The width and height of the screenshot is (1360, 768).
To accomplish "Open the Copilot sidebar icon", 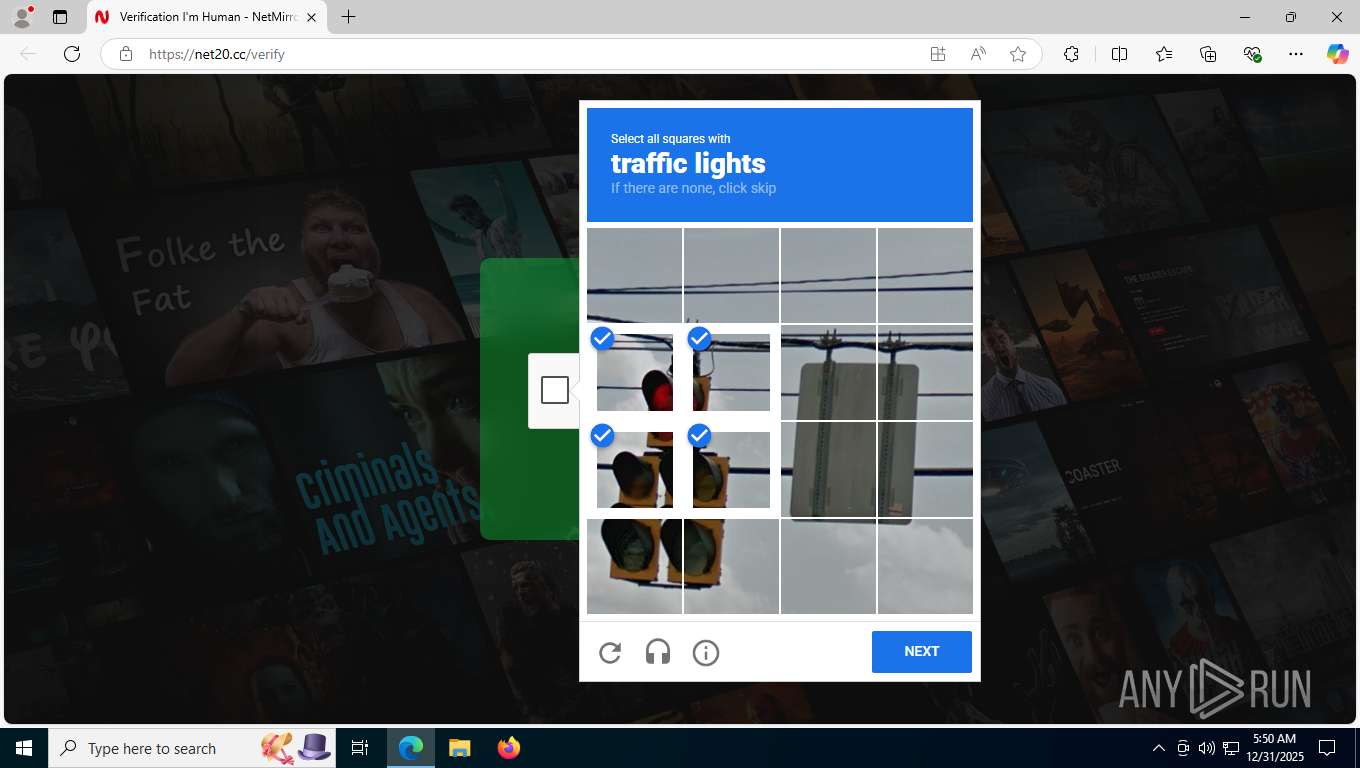I will click(x=1338, y=54).
